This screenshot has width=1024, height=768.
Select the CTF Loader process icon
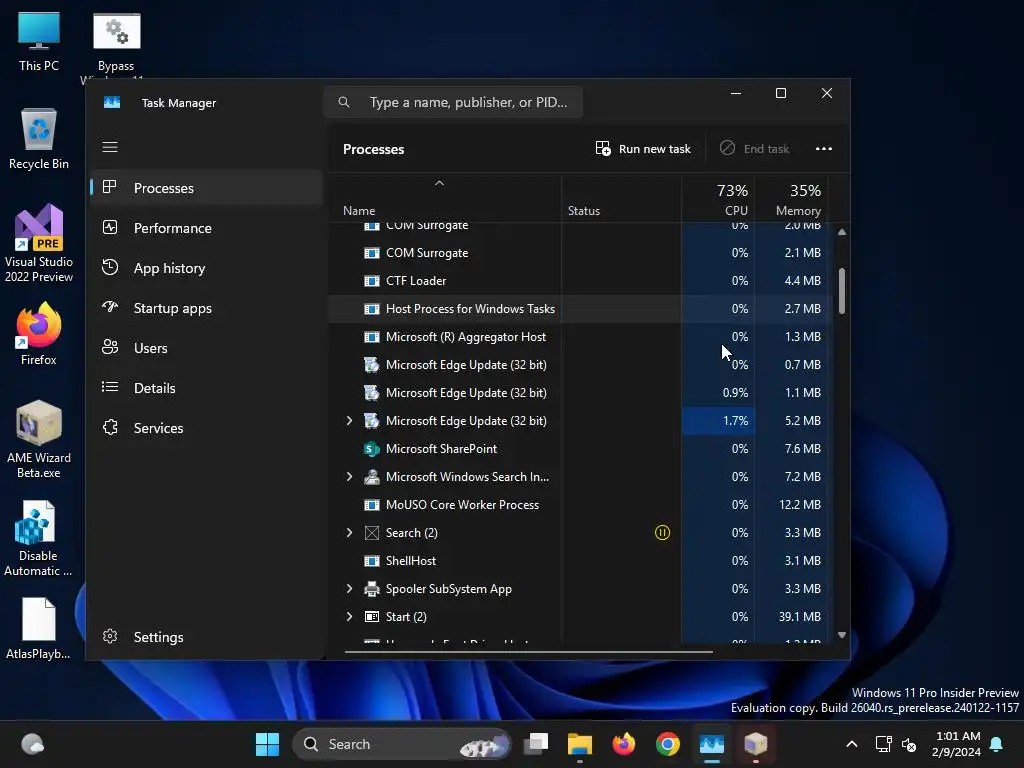tap(372, 281)
